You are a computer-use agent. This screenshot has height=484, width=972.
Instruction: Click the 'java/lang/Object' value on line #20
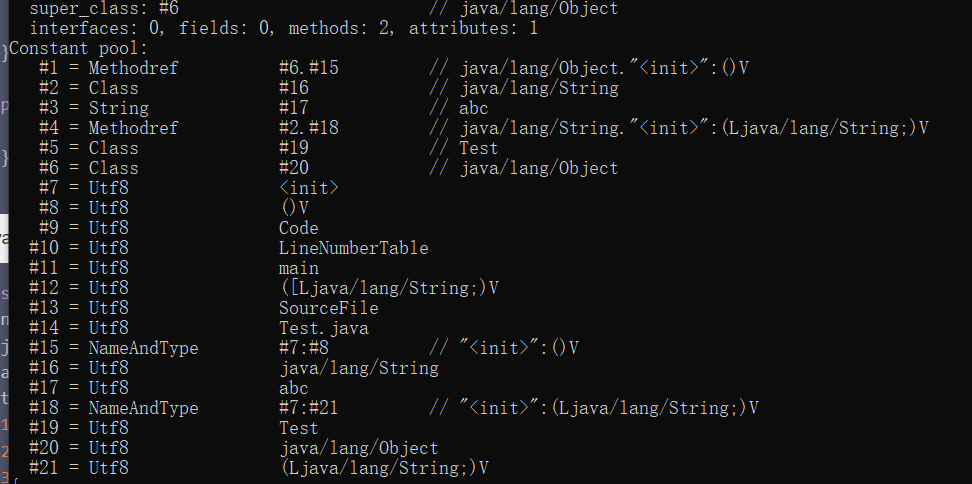358,448
